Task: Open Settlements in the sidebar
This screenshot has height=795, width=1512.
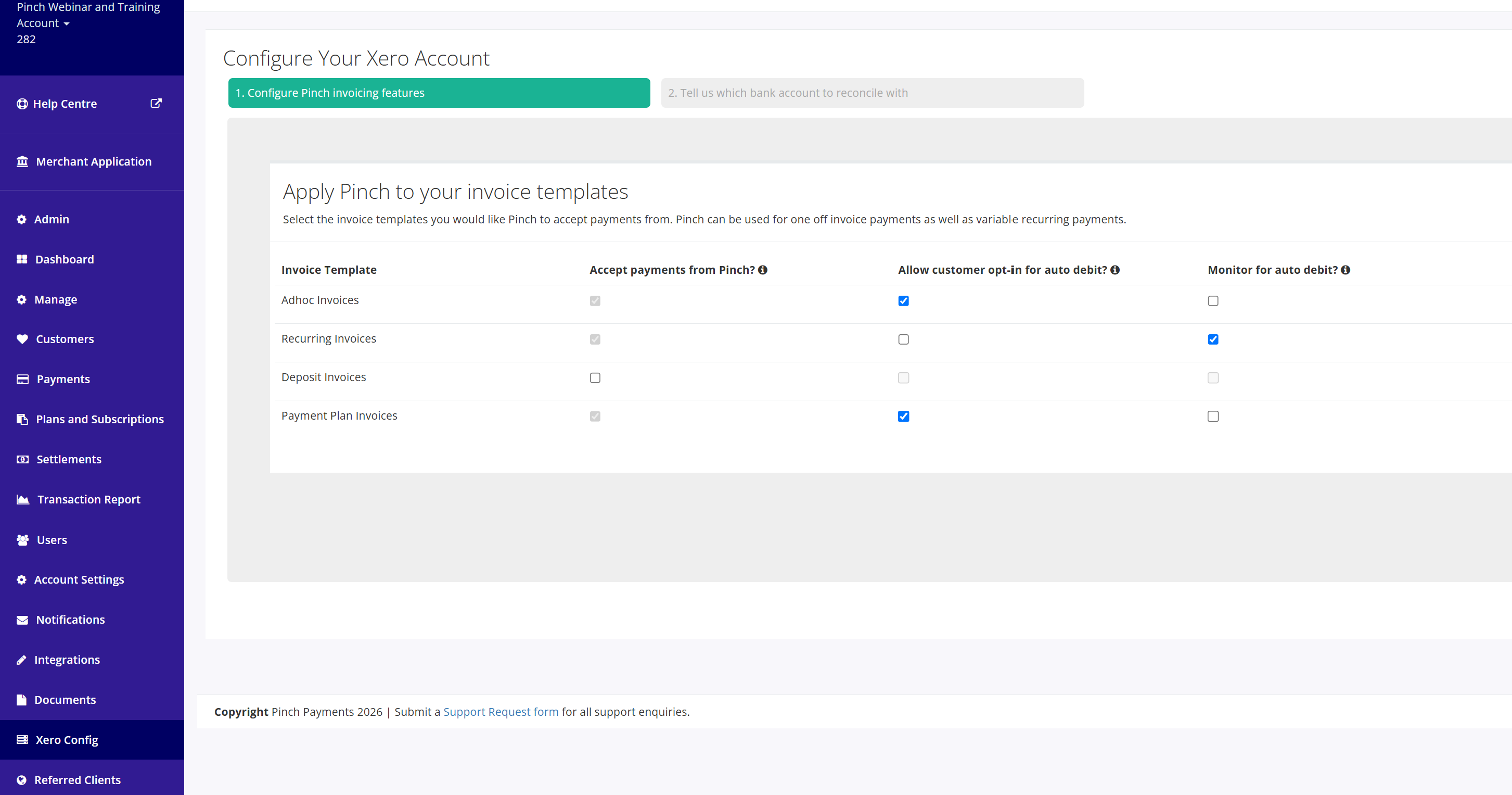Action: (x=92, y=460)
